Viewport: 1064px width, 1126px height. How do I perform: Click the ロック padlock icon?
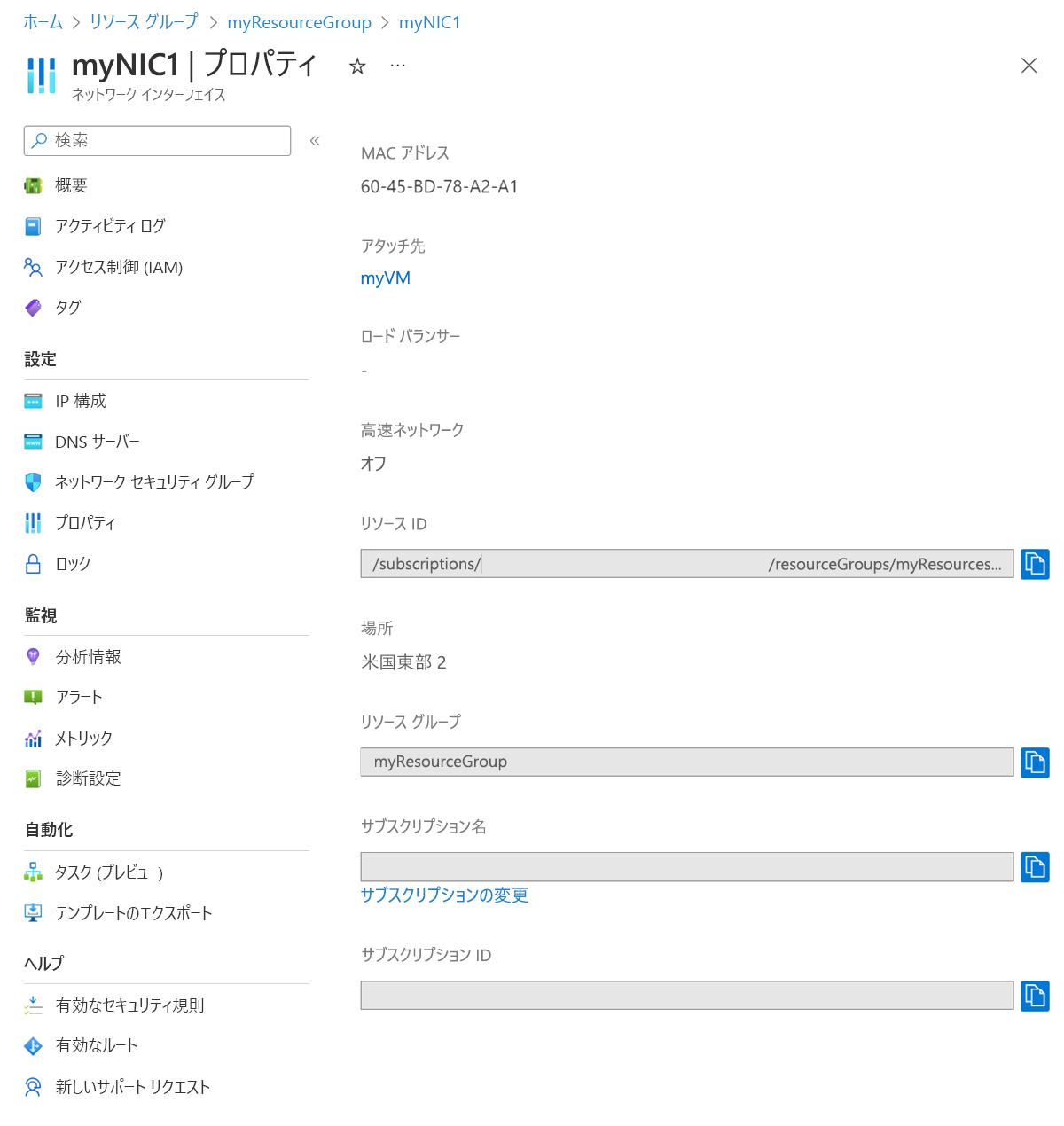[x=33, y=564]
